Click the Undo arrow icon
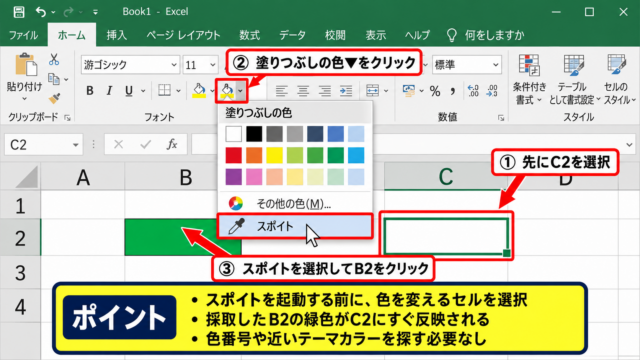Image resolution: width=640 pixels, height=360 pixels. click(x=41, y=12)
